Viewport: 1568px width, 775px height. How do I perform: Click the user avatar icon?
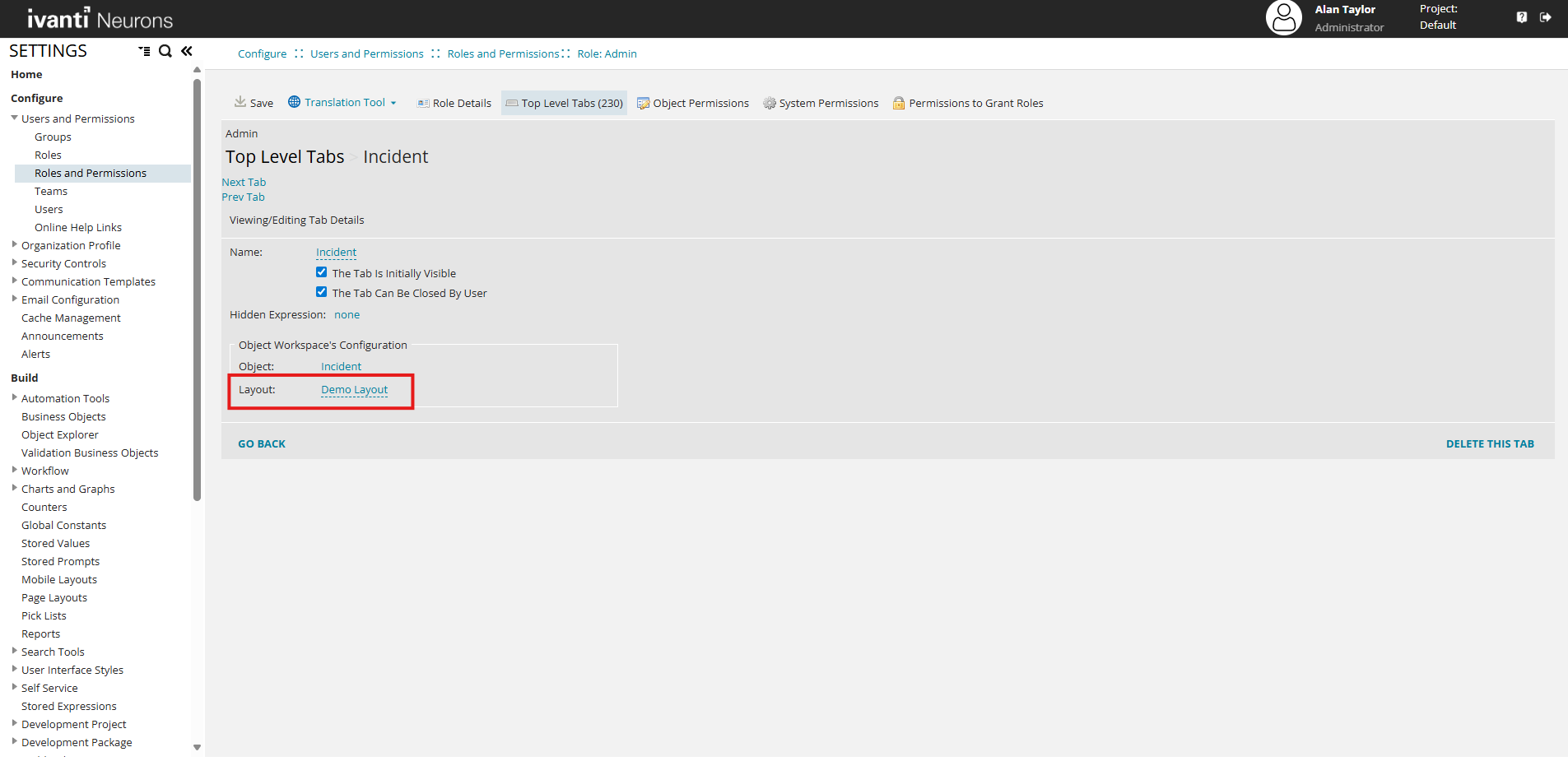coord(1283,18)
